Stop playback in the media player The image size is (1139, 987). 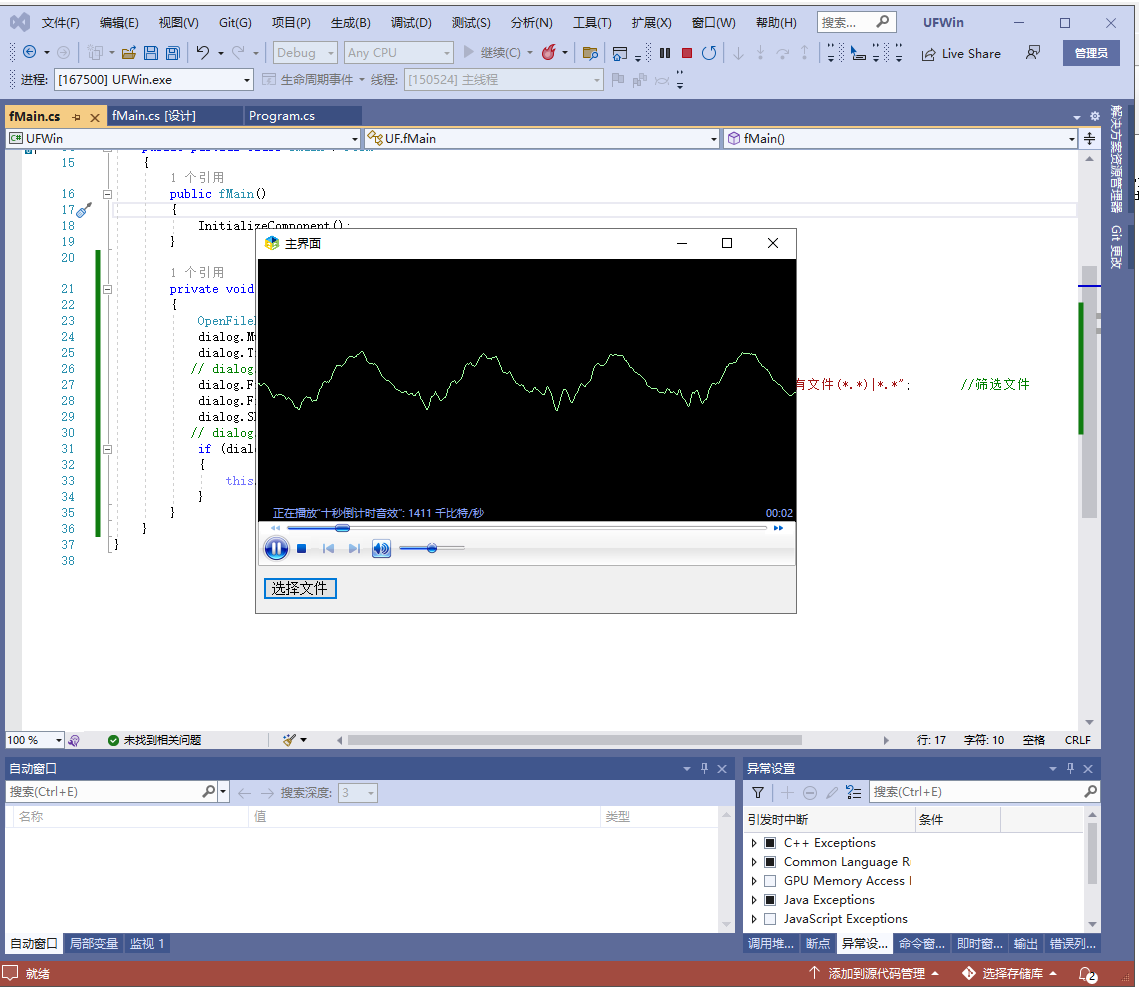301,548
